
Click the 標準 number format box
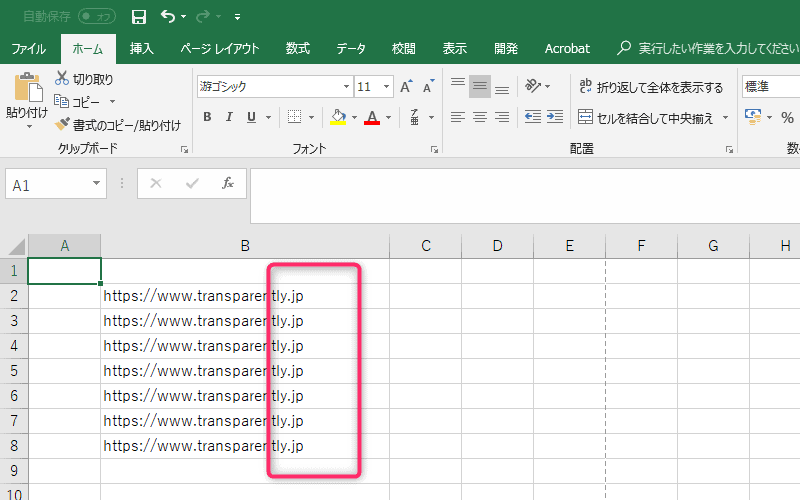(771, 87)
